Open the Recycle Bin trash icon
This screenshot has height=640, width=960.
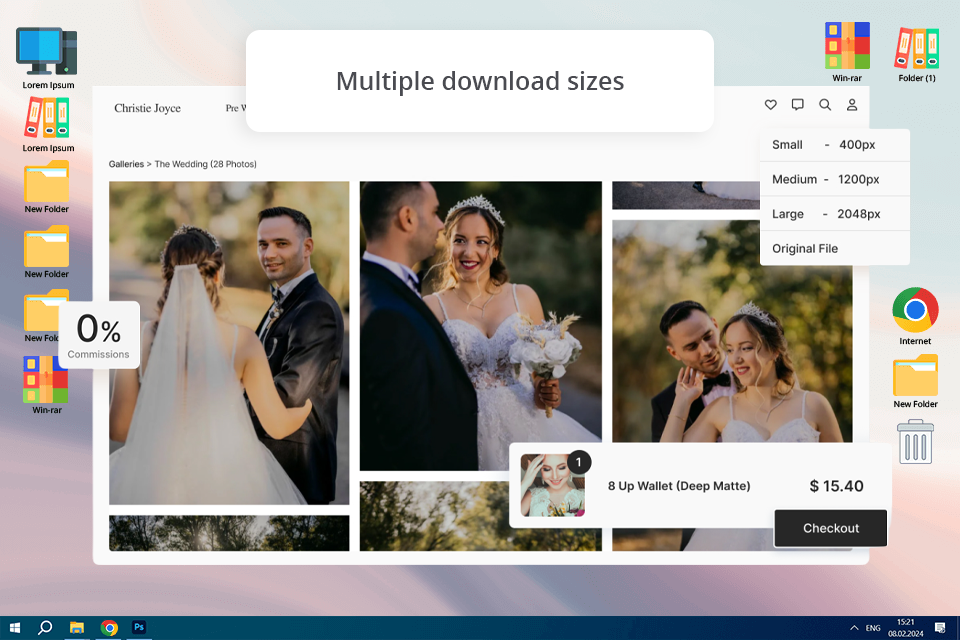915,442
